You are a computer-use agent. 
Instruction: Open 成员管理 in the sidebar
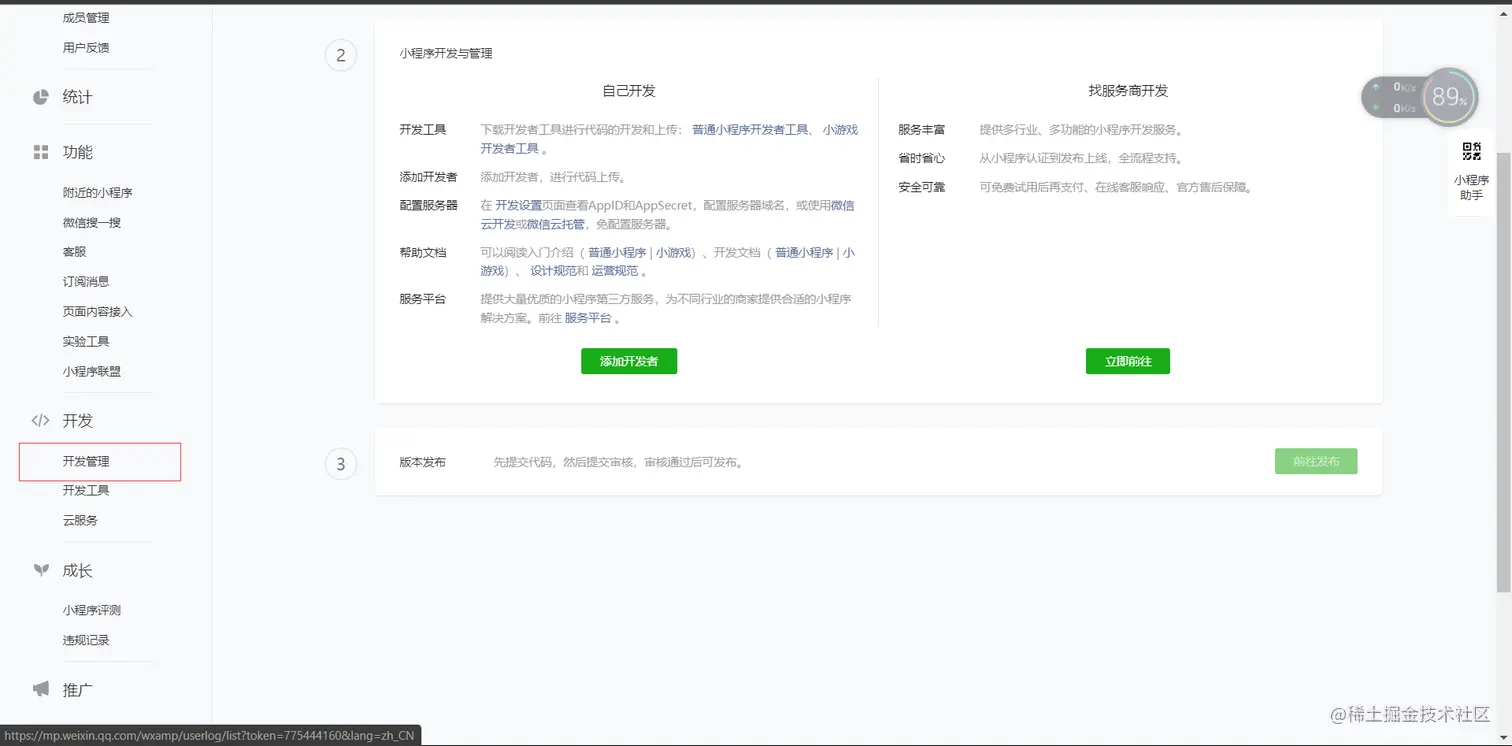pos(86,18)
